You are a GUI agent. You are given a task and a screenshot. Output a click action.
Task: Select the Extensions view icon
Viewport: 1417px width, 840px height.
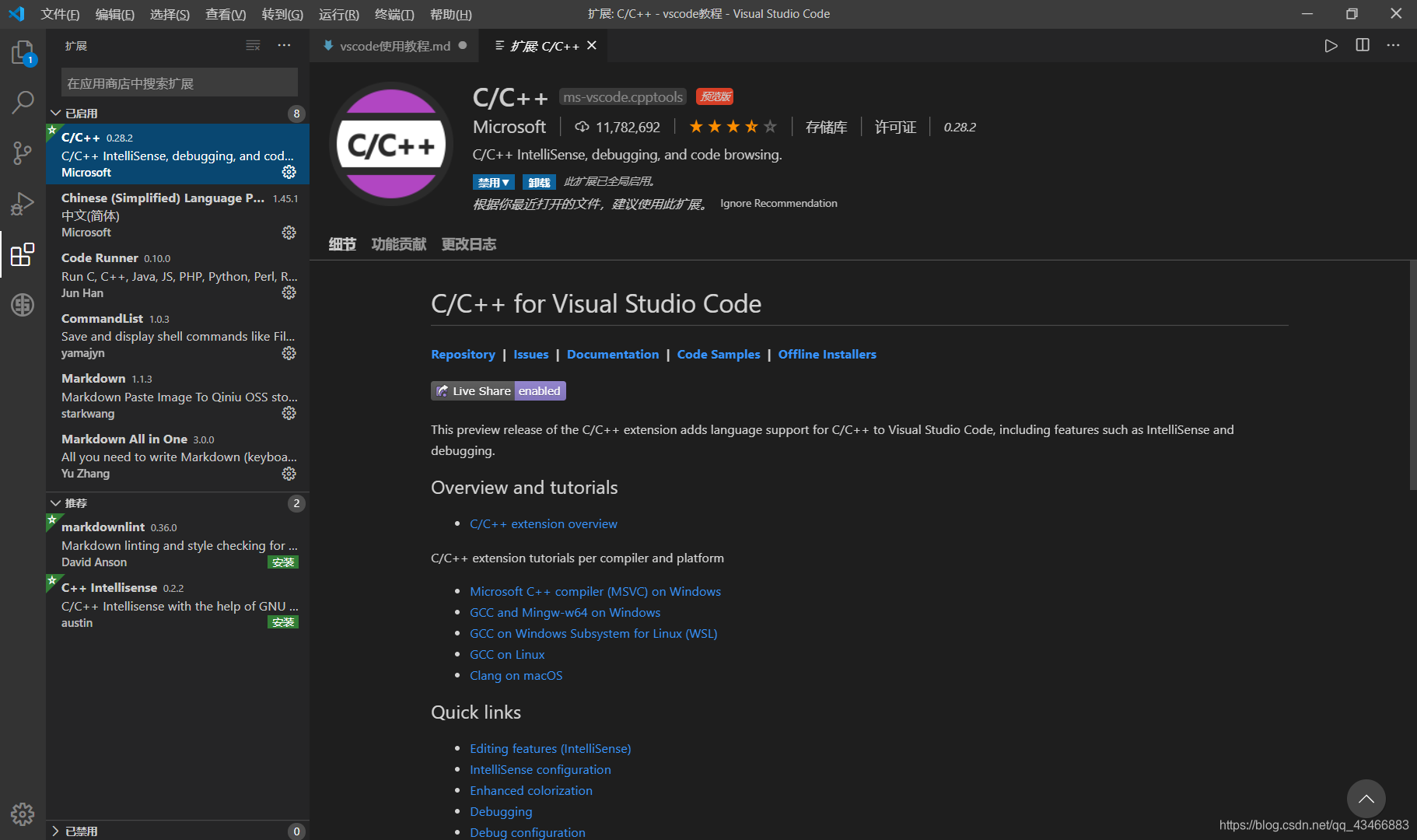click(x=23, y=254)
